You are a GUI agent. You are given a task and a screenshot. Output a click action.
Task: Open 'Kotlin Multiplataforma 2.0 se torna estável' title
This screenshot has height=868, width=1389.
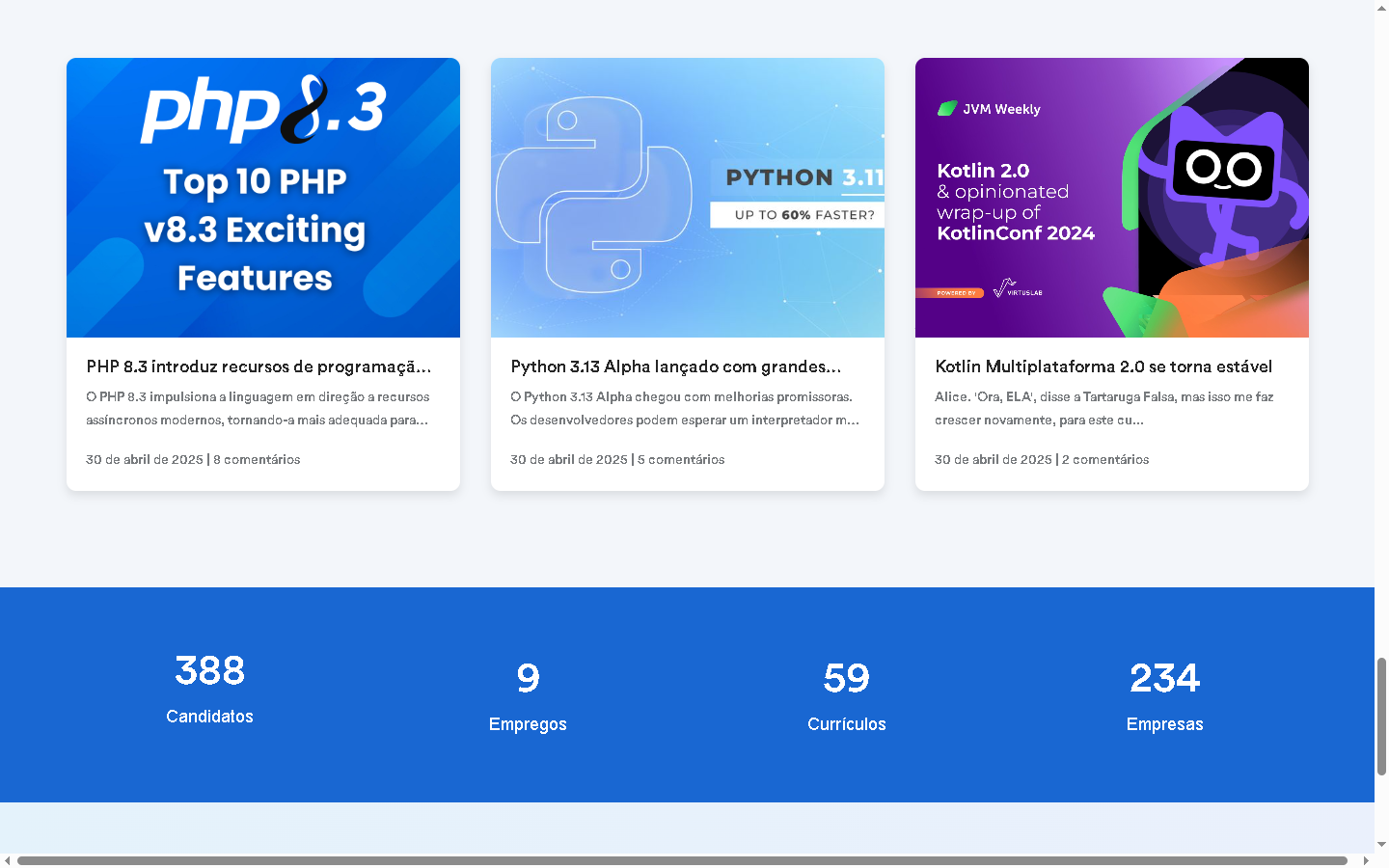pyautogui.click(x=1103, y=366)
